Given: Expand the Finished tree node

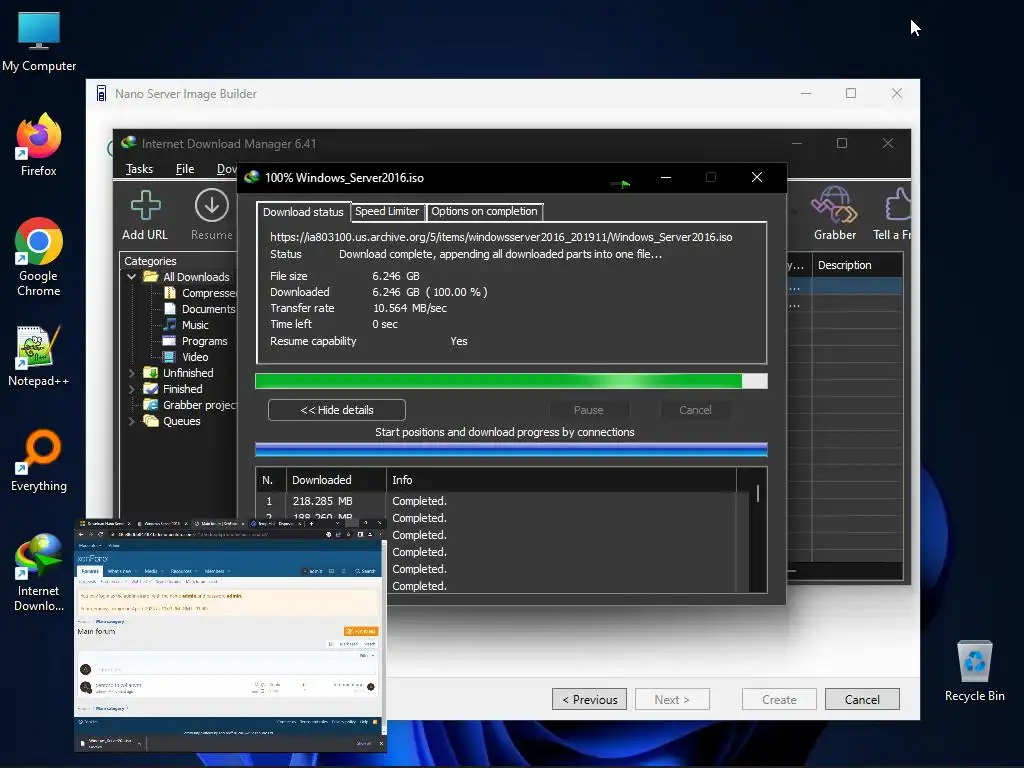Looking at the screenshot, I should pyautogui.click(x=131, y=389).
